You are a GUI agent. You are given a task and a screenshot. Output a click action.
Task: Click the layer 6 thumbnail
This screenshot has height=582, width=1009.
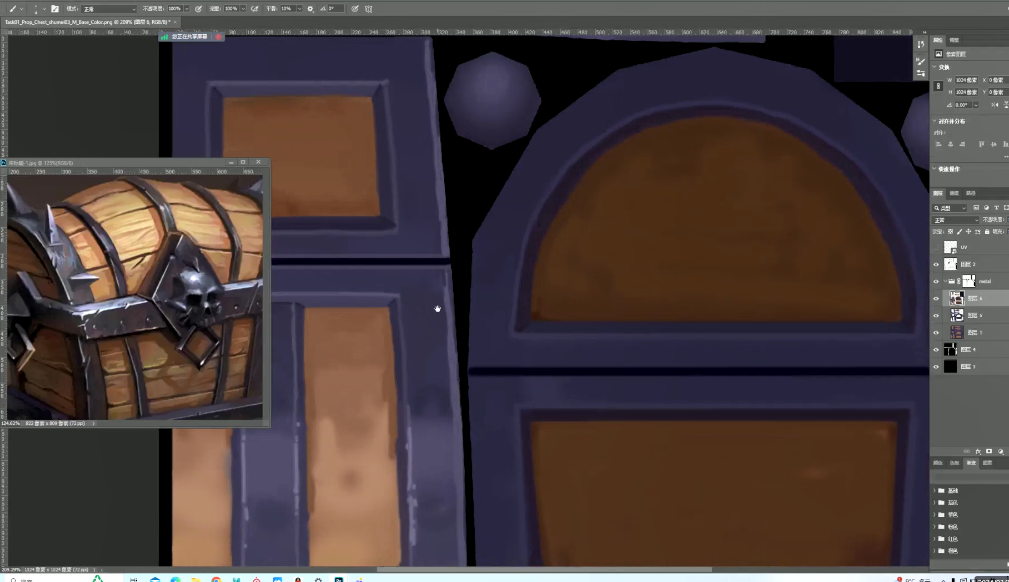tap(956, 298)
